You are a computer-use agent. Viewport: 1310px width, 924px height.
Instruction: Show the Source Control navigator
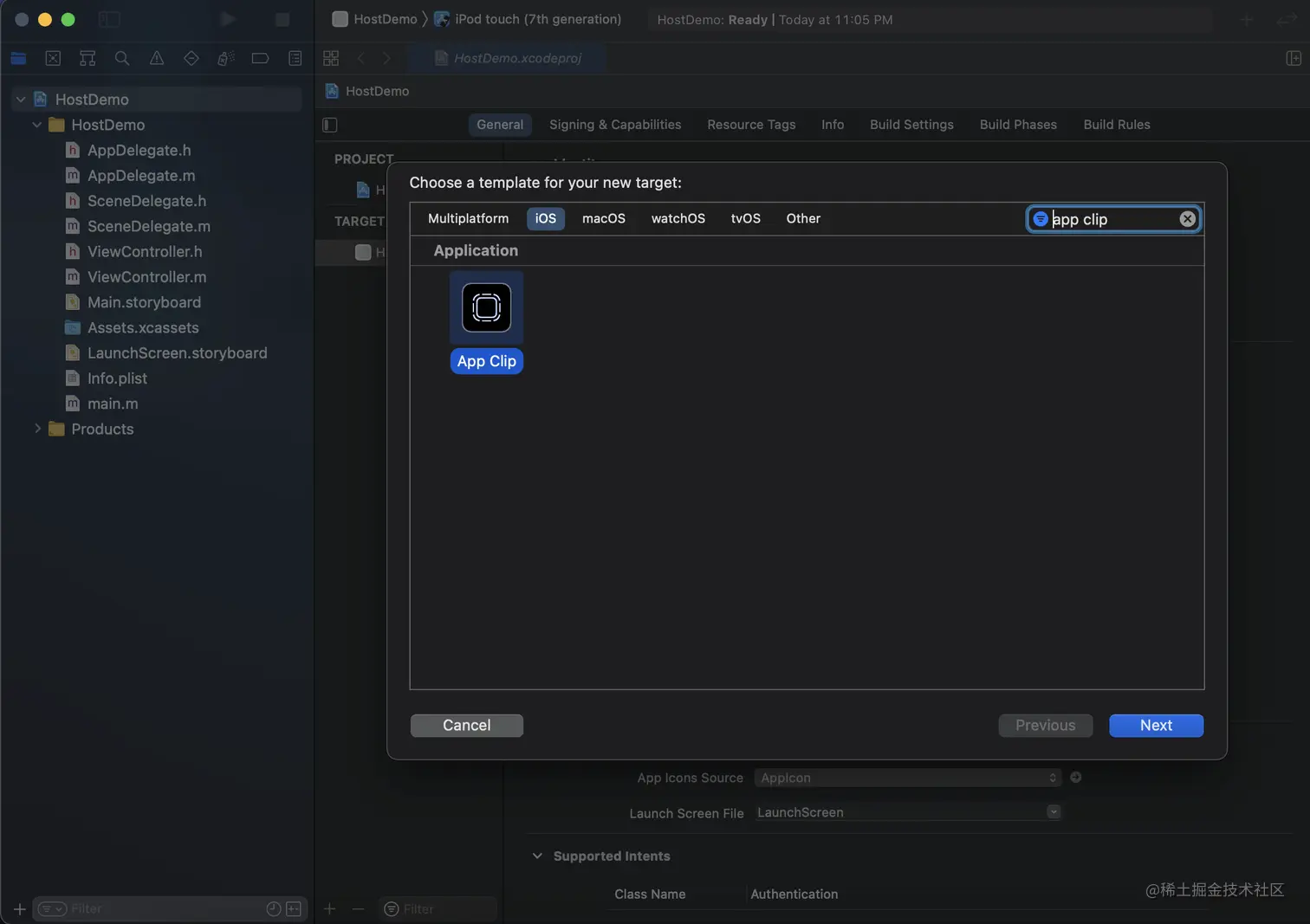coord(53,58)
